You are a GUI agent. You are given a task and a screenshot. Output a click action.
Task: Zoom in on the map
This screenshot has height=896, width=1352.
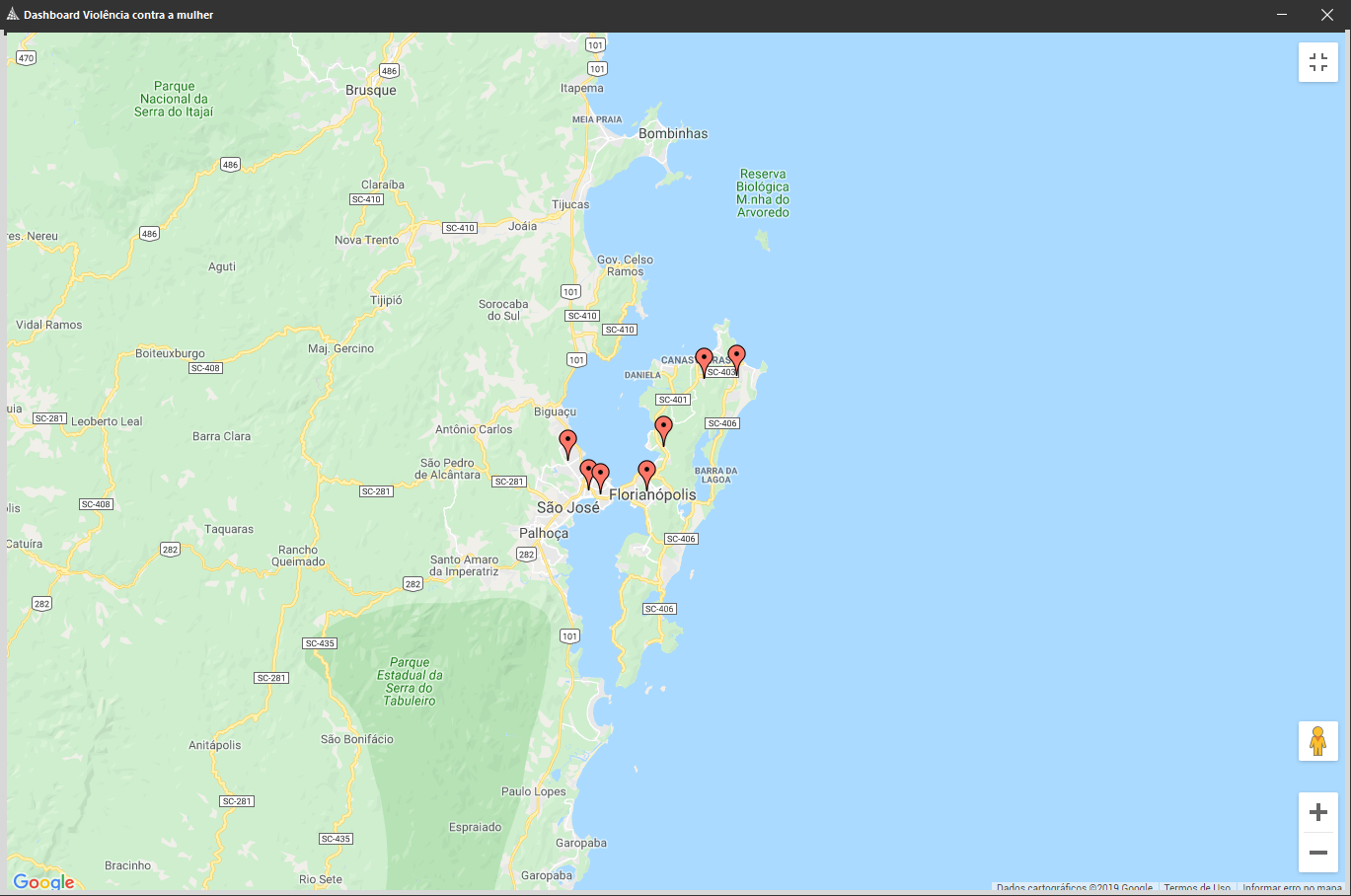point(1317,812)
